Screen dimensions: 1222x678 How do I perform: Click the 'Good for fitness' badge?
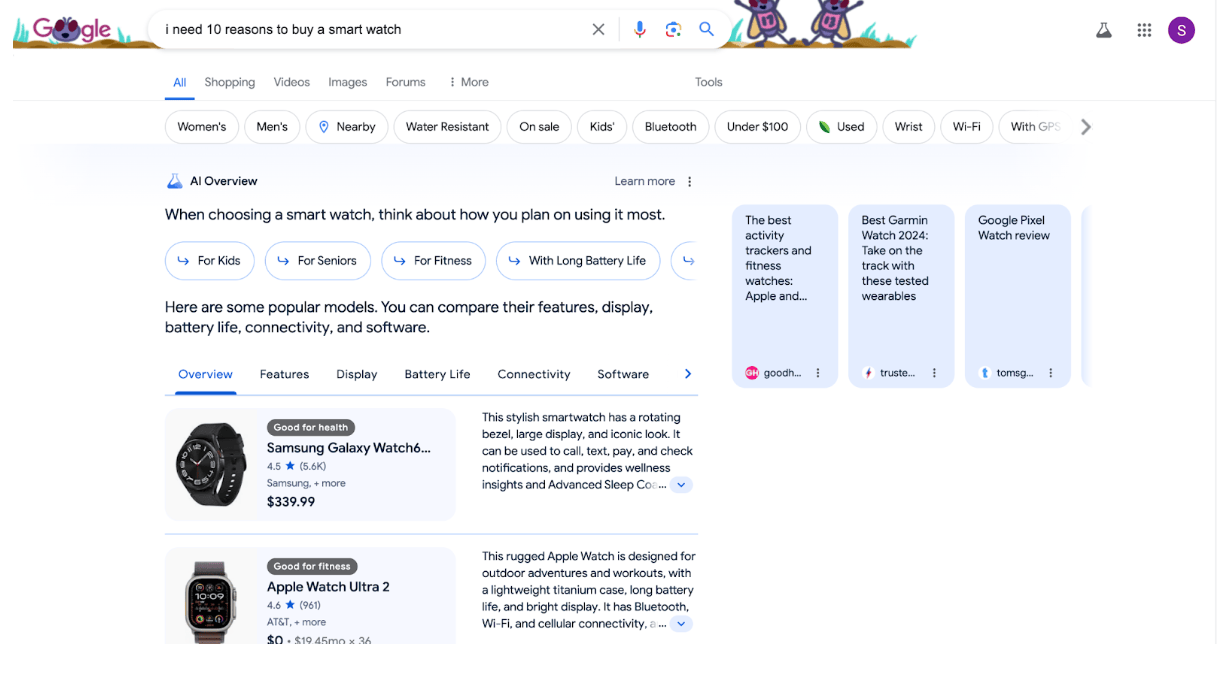312,566
